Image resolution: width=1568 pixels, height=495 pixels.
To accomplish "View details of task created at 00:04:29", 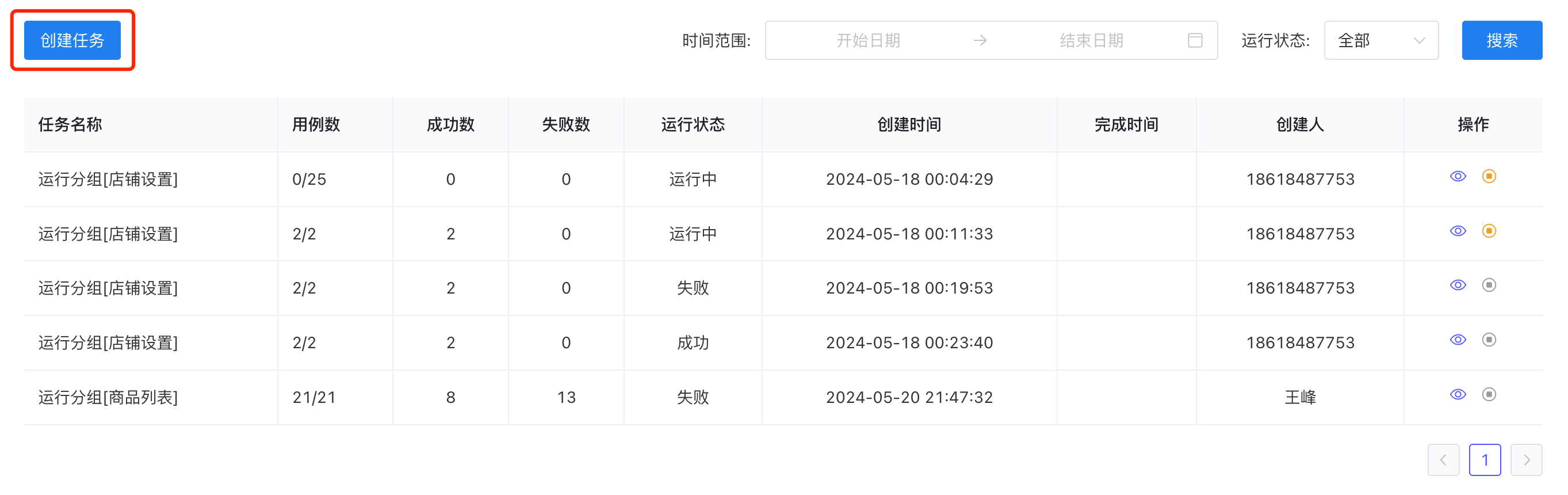I will 1457,177.
